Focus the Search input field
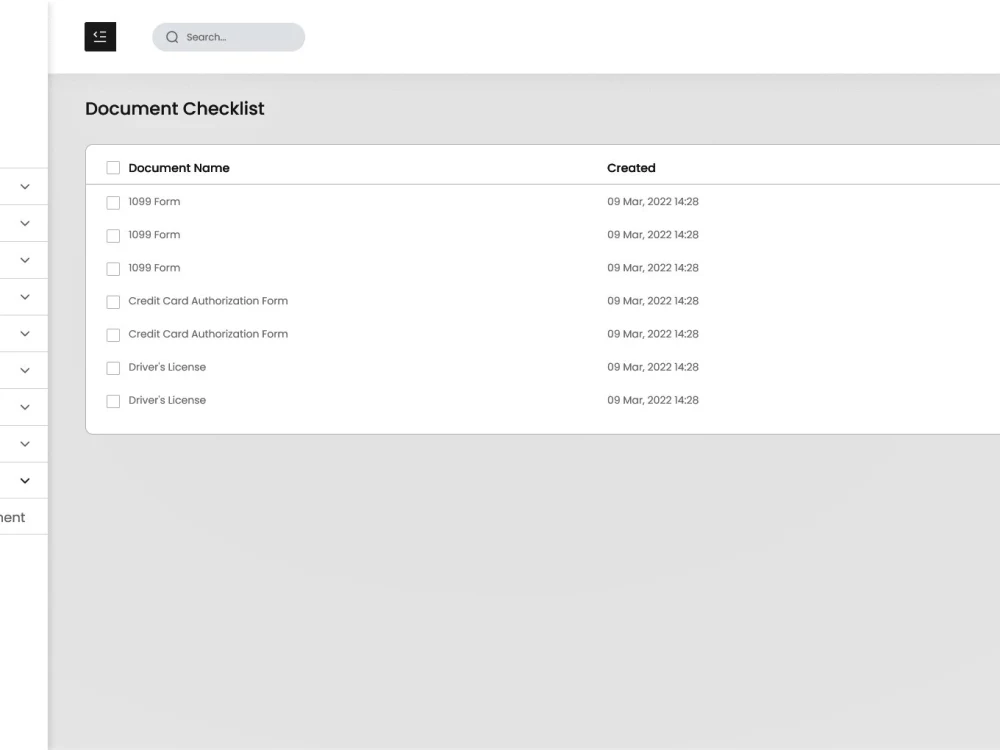The image size is (1000, 750). click(228, 37)
